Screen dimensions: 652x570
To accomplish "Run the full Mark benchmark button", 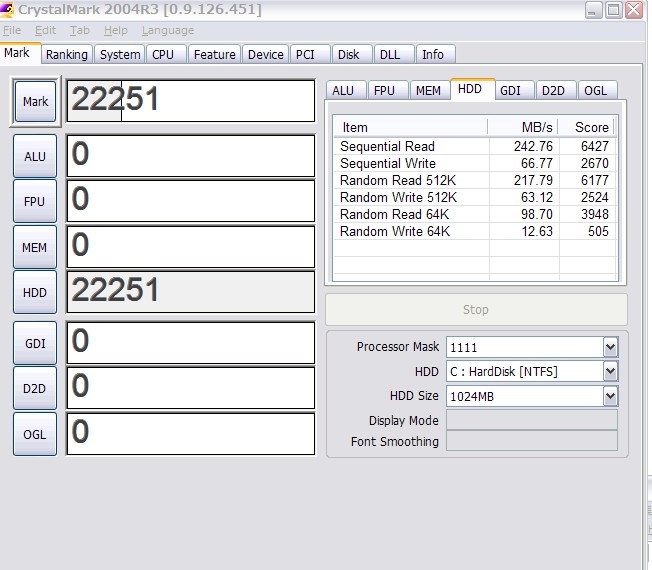I will tap(36, 102).
